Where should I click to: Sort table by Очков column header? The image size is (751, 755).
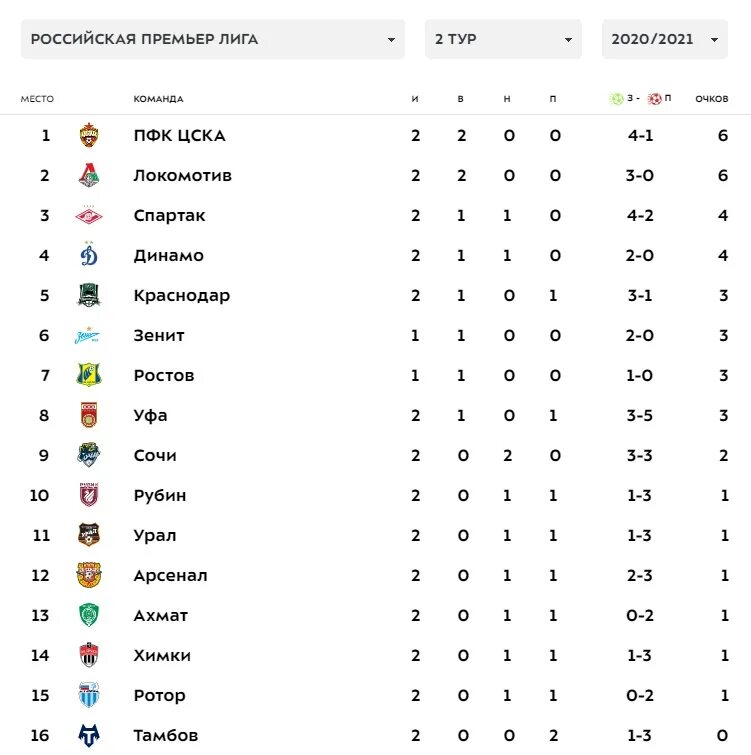point(712,99)
